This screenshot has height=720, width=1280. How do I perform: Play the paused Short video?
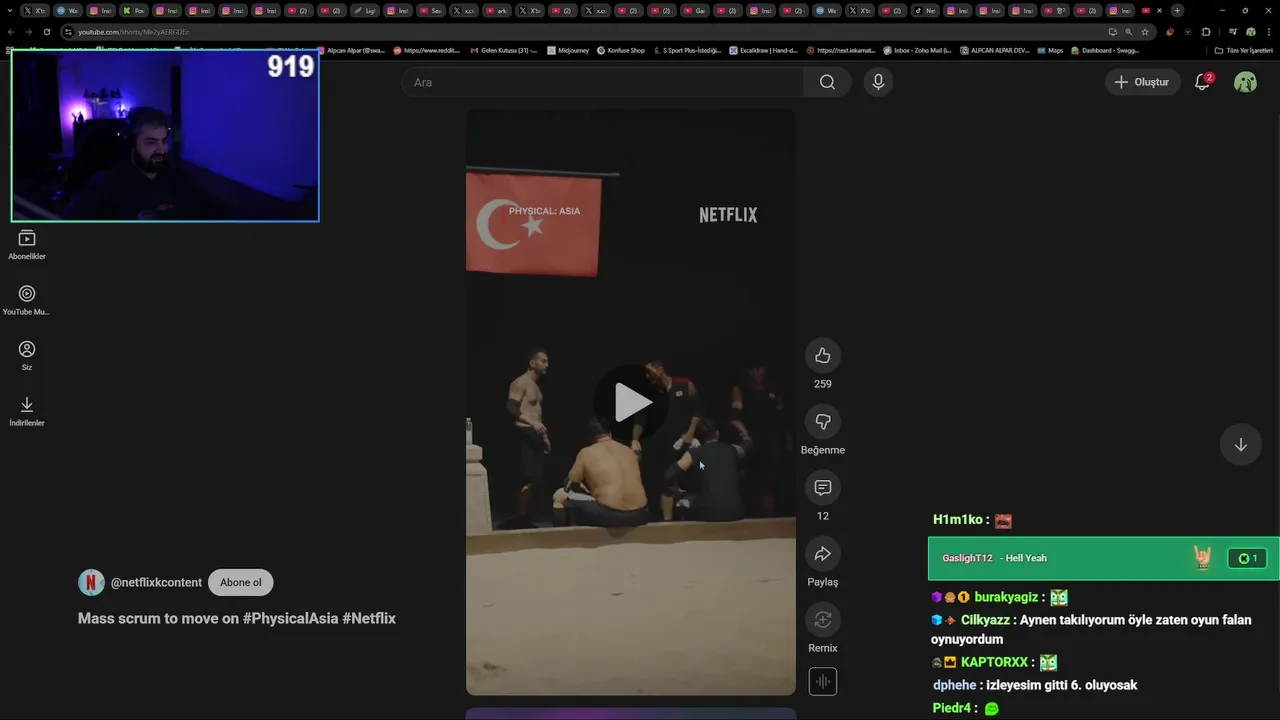point(631,402)
